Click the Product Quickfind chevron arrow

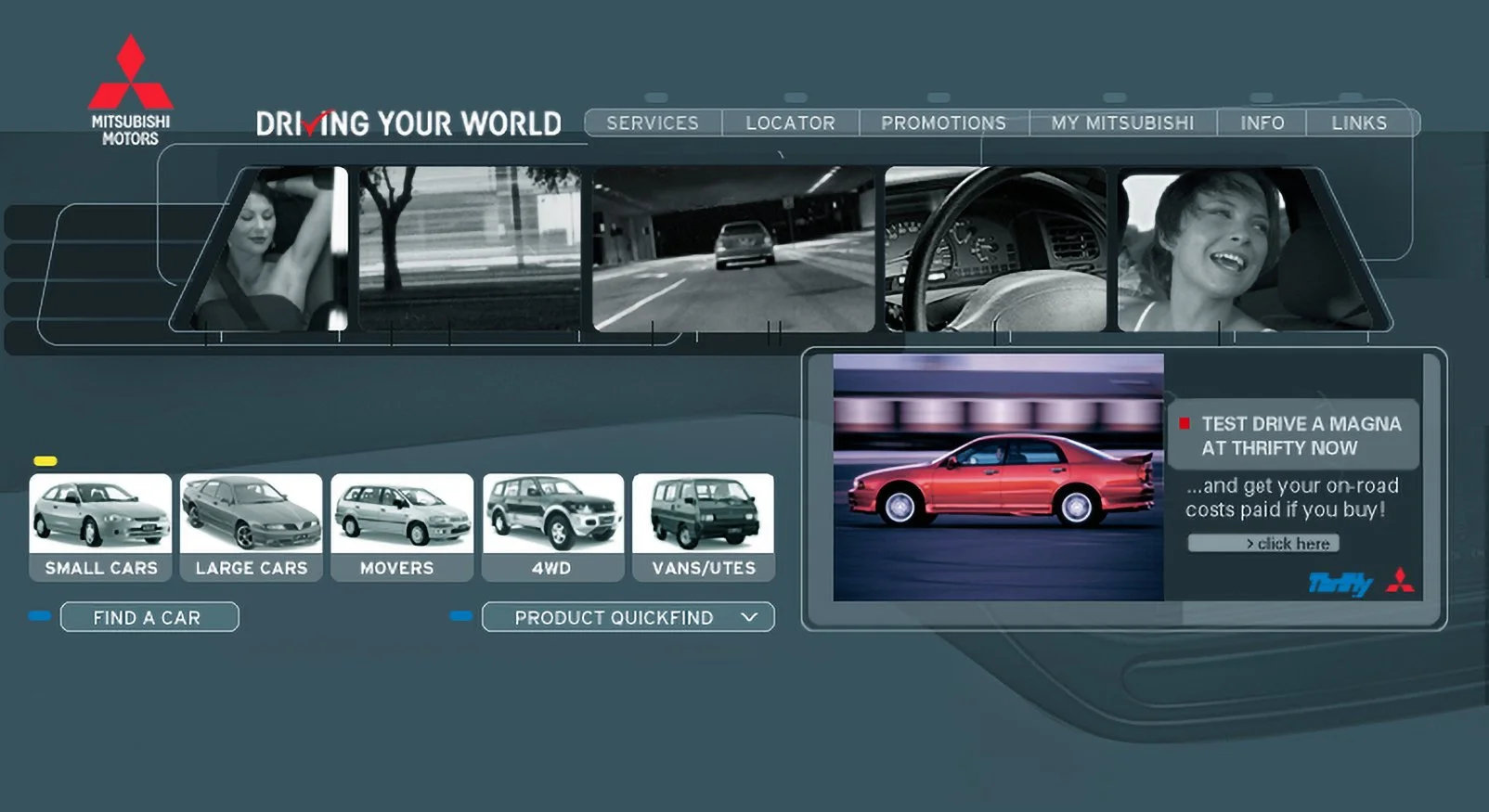(749, 617)
